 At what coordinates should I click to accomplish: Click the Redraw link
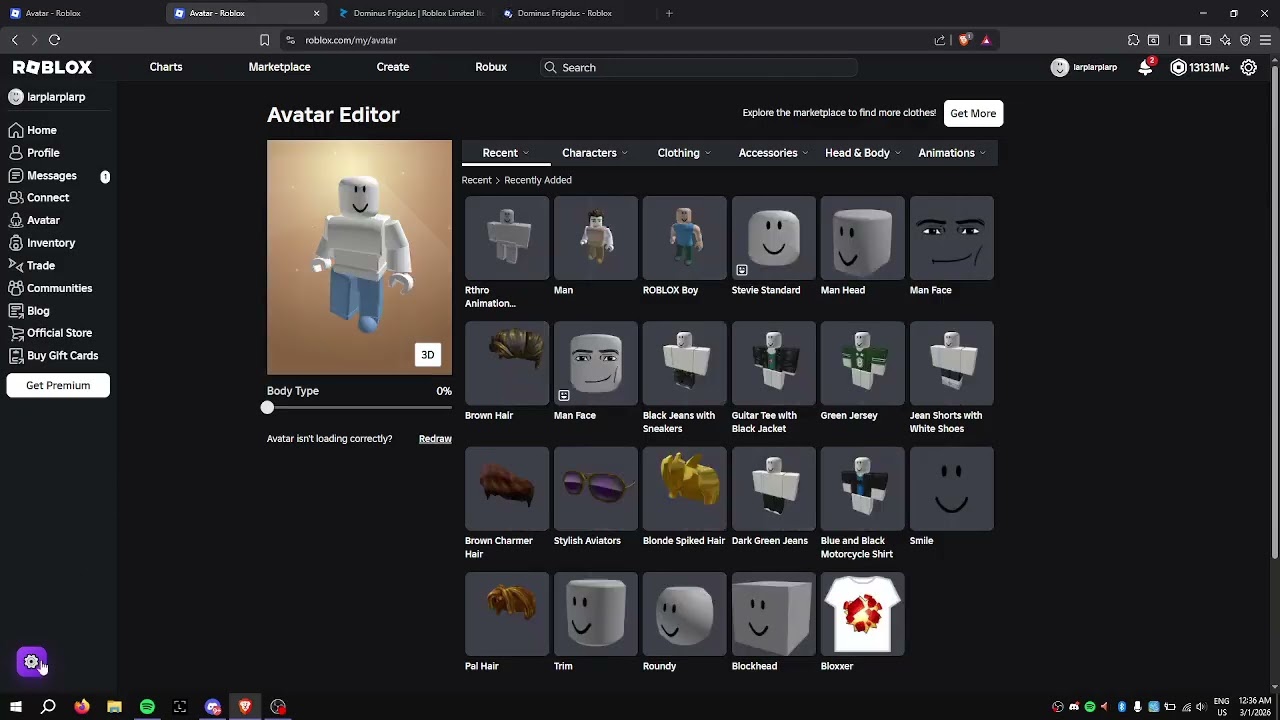coord(435,439)
